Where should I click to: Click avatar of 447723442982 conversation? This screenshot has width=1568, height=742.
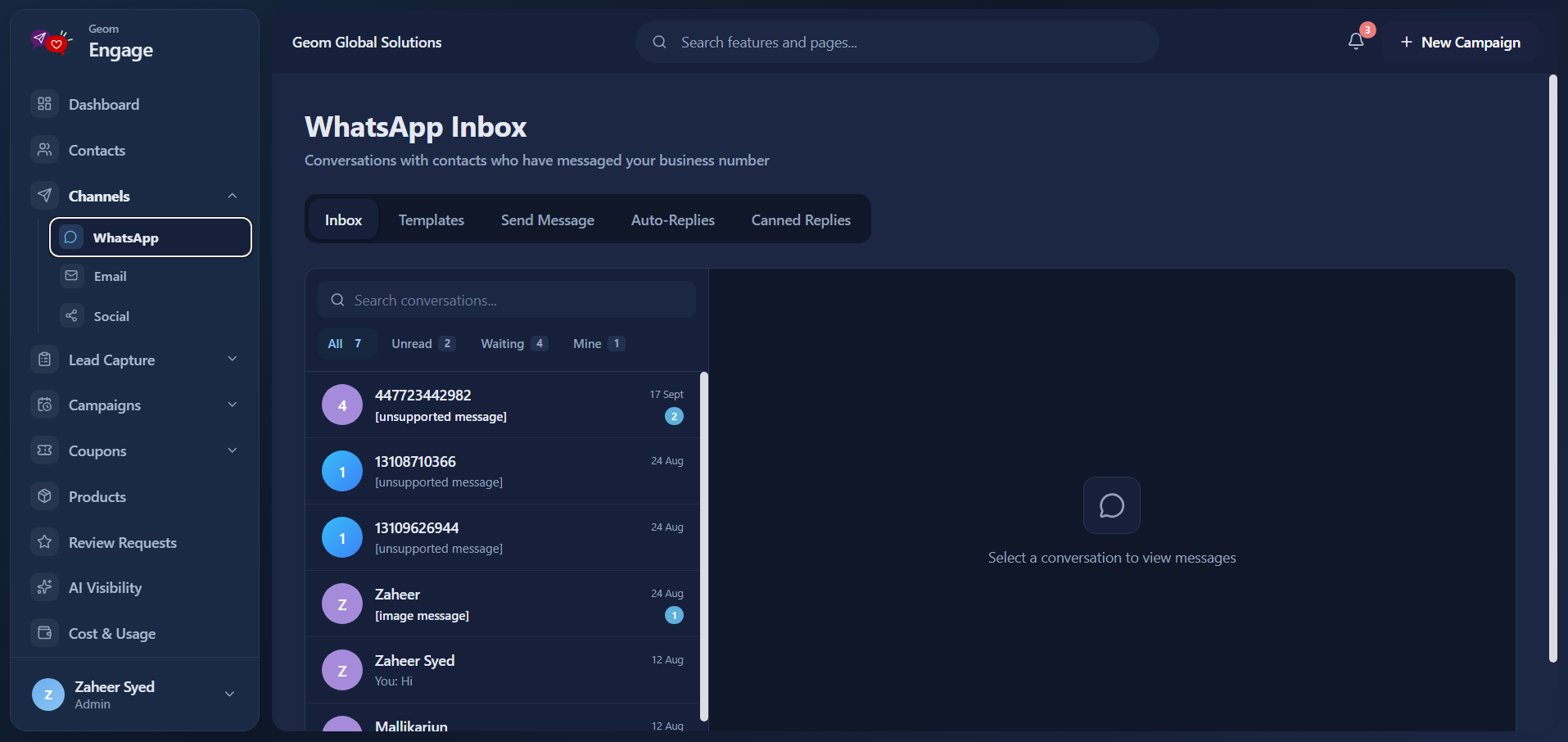[x=342, y=405]
